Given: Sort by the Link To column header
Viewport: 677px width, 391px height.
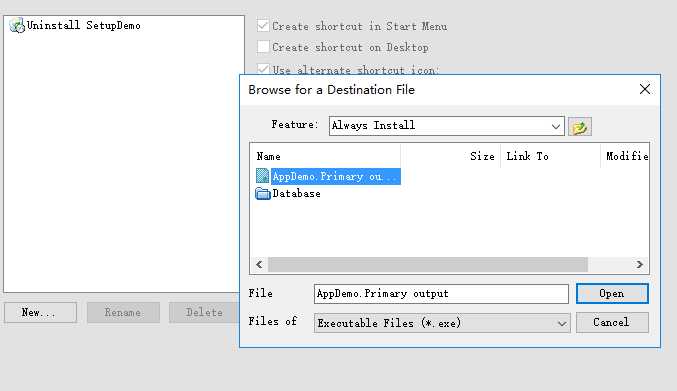Looking at the screenshot, I should point(550,156).
